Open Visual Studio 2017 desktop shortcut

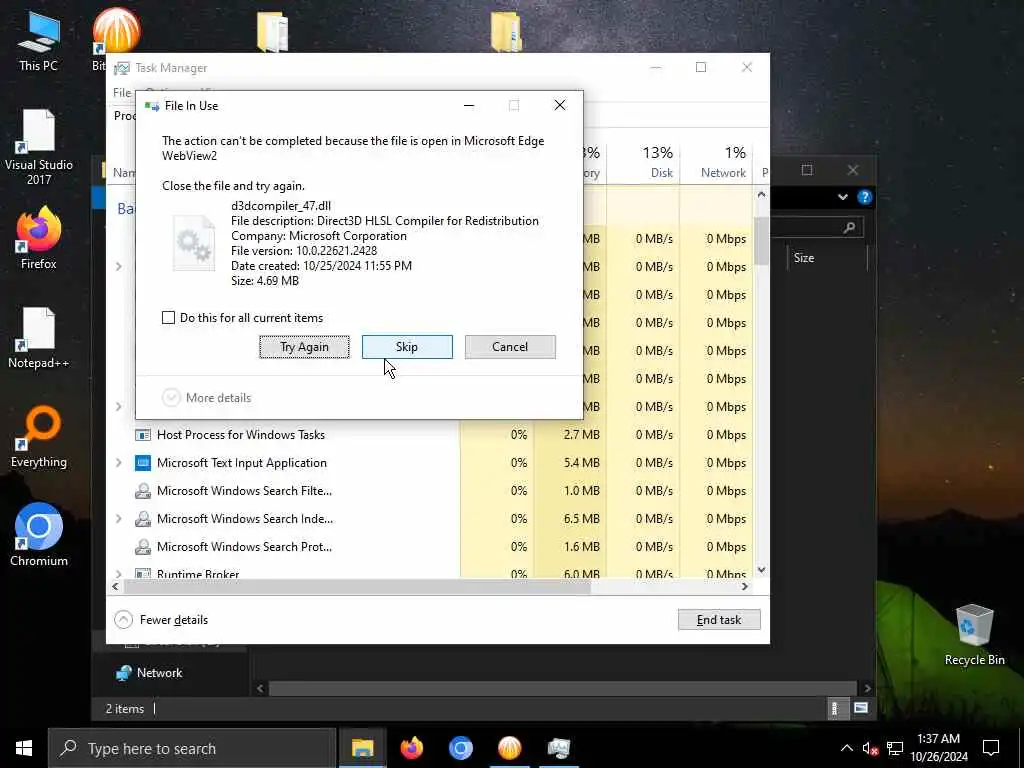click(39, 147)
